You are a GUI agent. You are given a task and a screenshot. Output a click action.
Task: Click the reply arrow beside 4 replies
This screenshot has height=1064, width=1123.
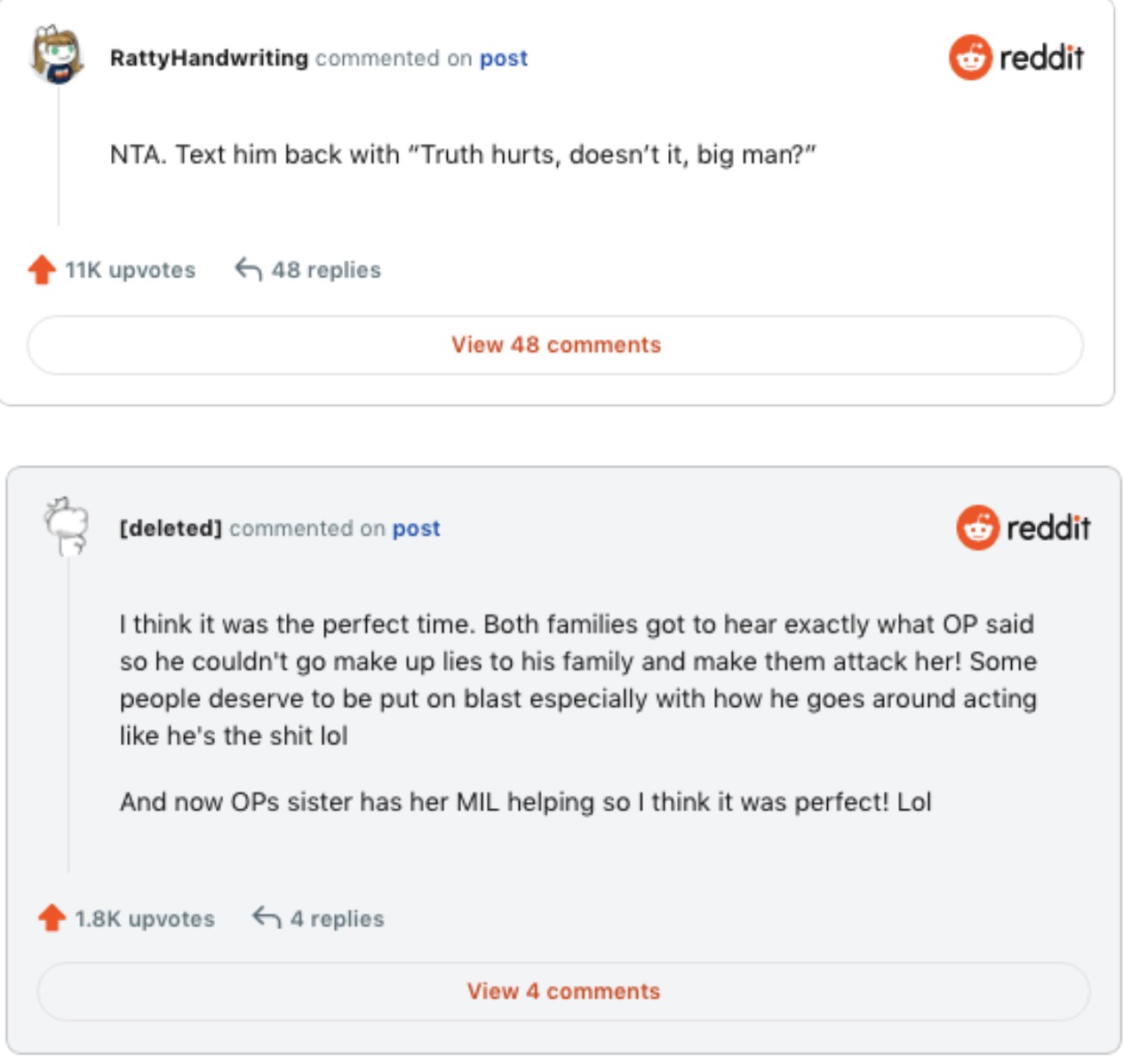(267, 917)
